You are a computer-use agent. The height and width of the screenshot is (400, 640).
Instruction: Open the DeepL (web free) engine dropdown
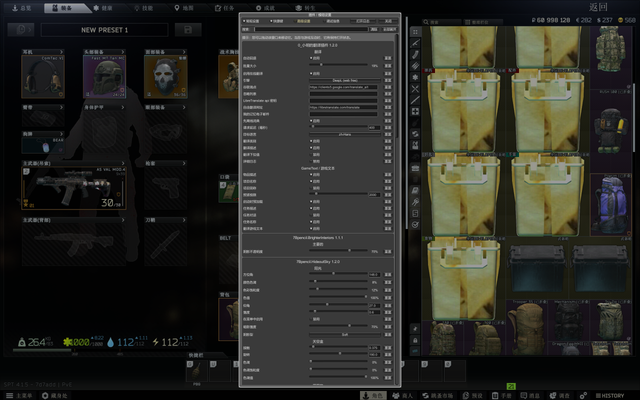click(x=345, y=80)
